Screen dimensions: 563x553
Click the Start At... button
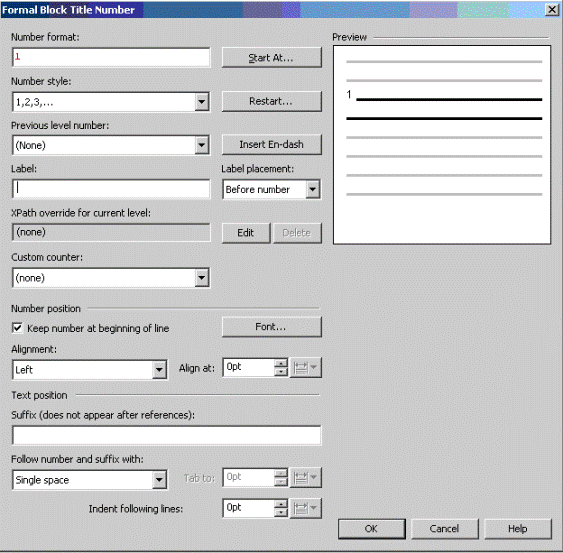[271, 57]
